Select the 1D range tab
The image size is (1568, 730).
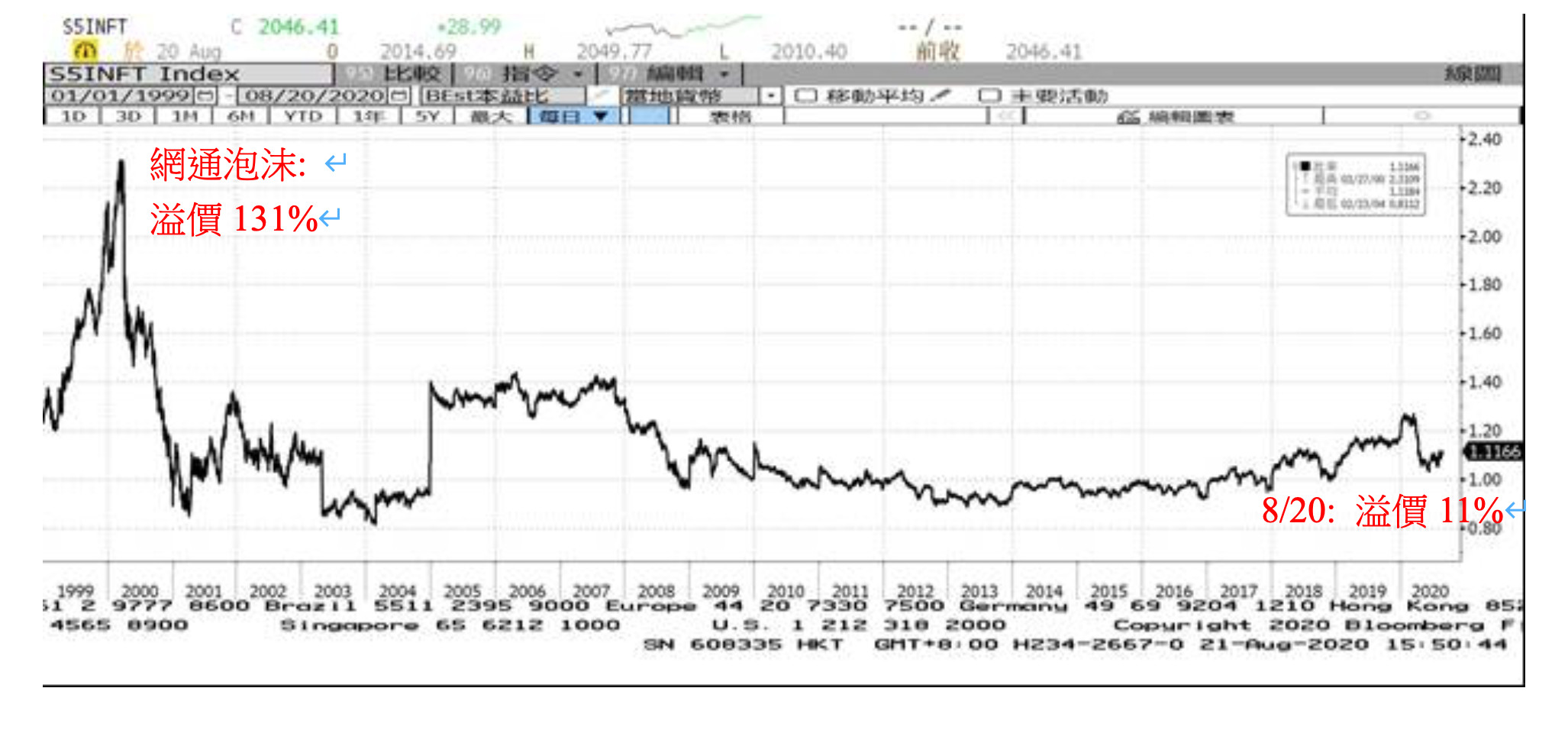(73, 116)
